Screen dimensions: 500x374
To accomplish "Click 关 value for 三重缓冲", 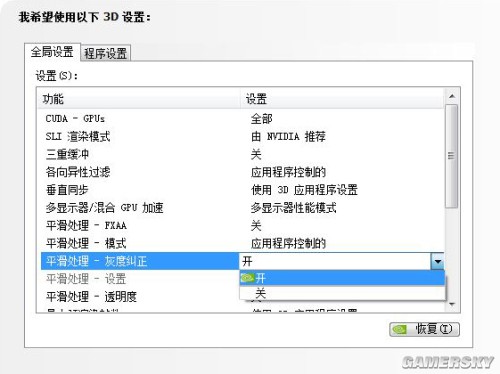I will [x=256, y=154].
